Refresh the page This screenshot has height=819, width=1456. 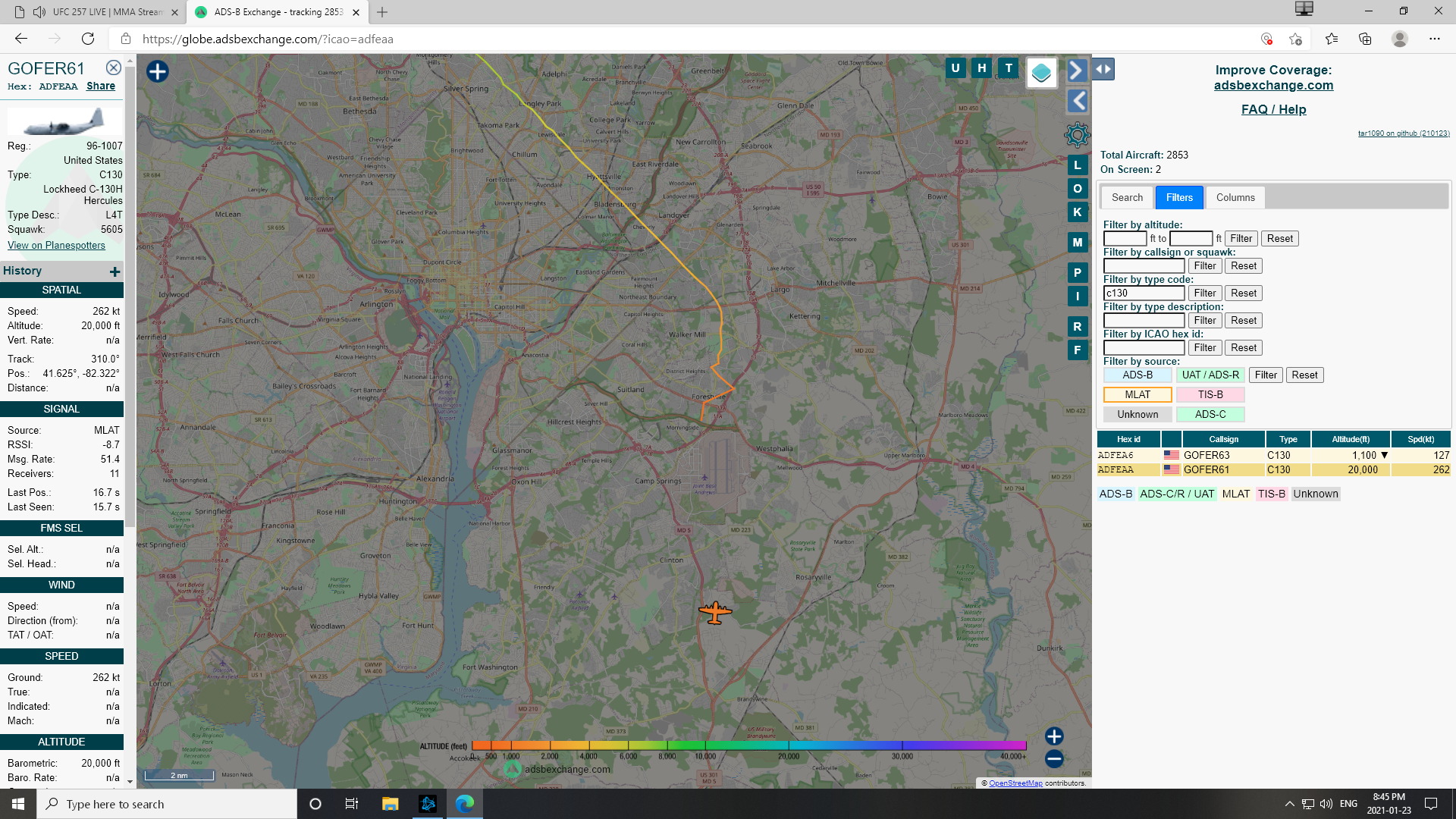click(88, 39)
